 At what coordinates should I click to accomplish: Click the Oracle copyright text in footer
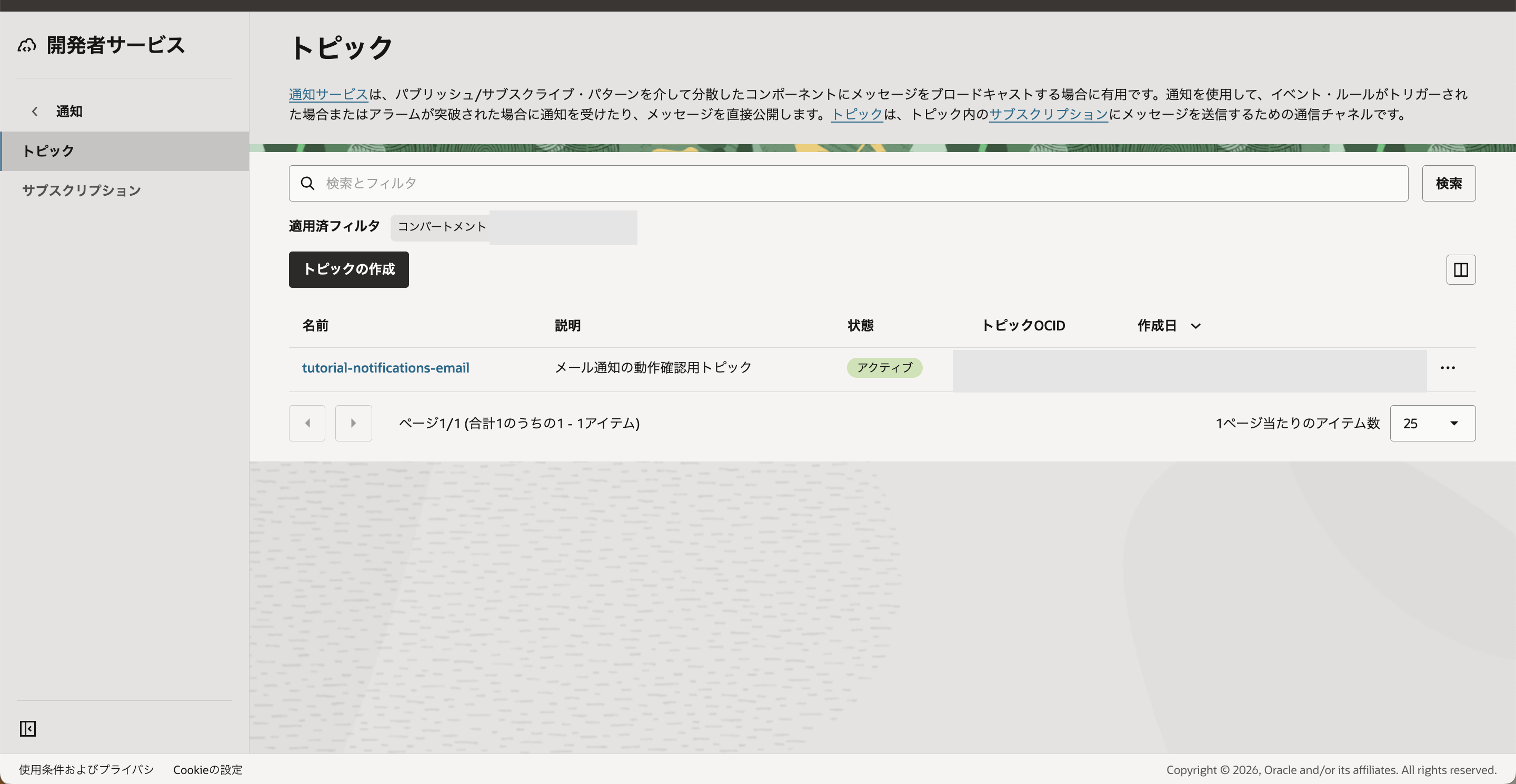[1331, 769]
